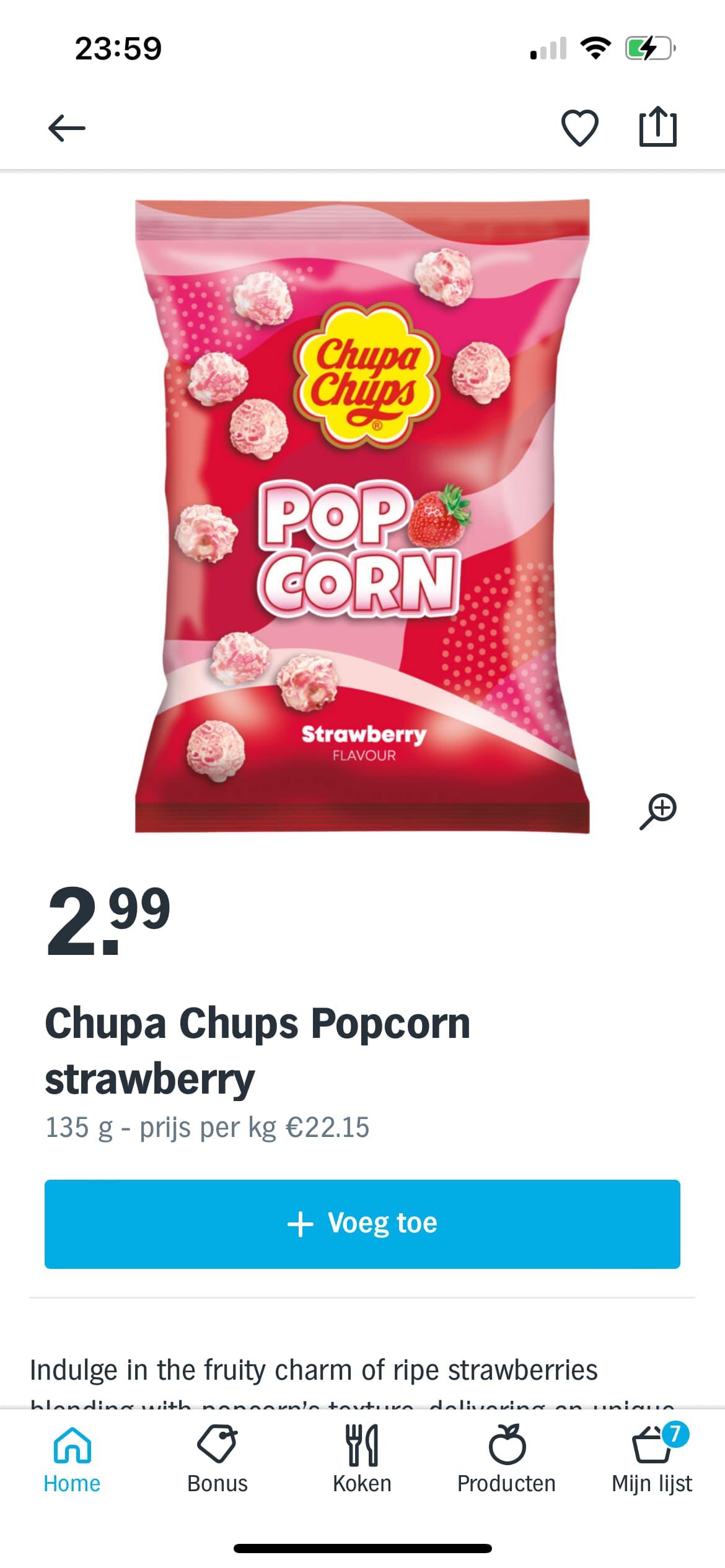The height and width of the screenshot is (1568, 725).
Task: Open Mijn lijst basket tab
Action: tap(652, 1460)
